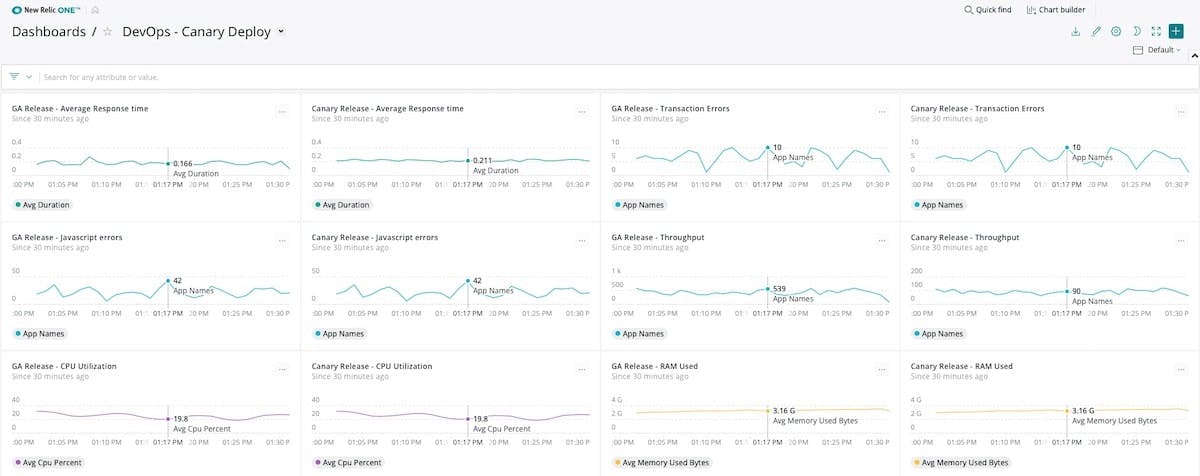
Task: Toggle Avg Memory Used Bytes legend in Canary Release RAM
Action: point(961,463)
